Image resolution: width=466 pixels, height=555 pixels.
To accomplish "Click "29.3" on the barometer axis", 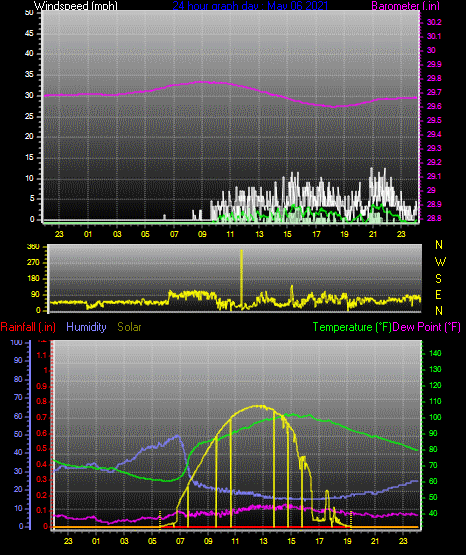I will (434, 148).
